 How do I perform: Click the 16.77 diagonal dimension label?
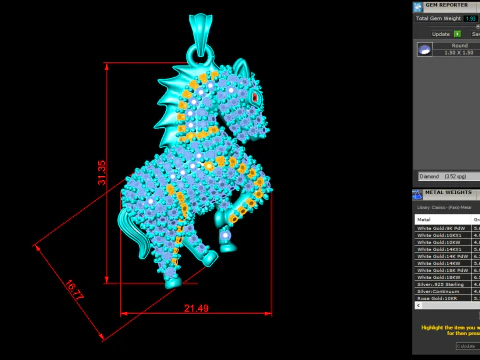(x=74, y=290)
